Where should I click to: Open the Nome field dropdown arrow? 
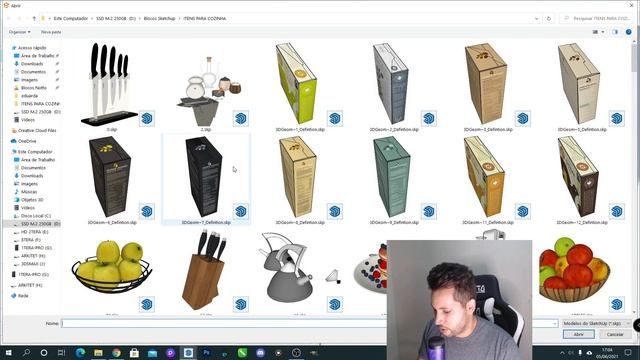[x=555, y=323]
